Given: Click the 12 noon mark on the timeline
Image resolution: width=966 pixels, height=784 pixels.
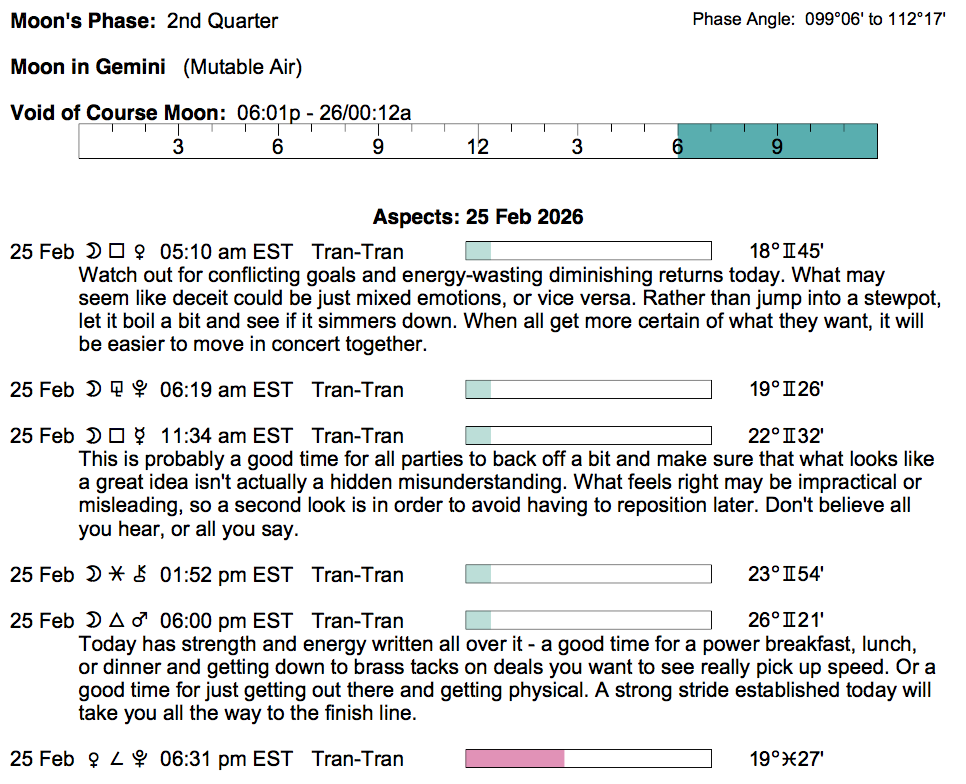Looking at the screenshot, I should tap(478, 147).
